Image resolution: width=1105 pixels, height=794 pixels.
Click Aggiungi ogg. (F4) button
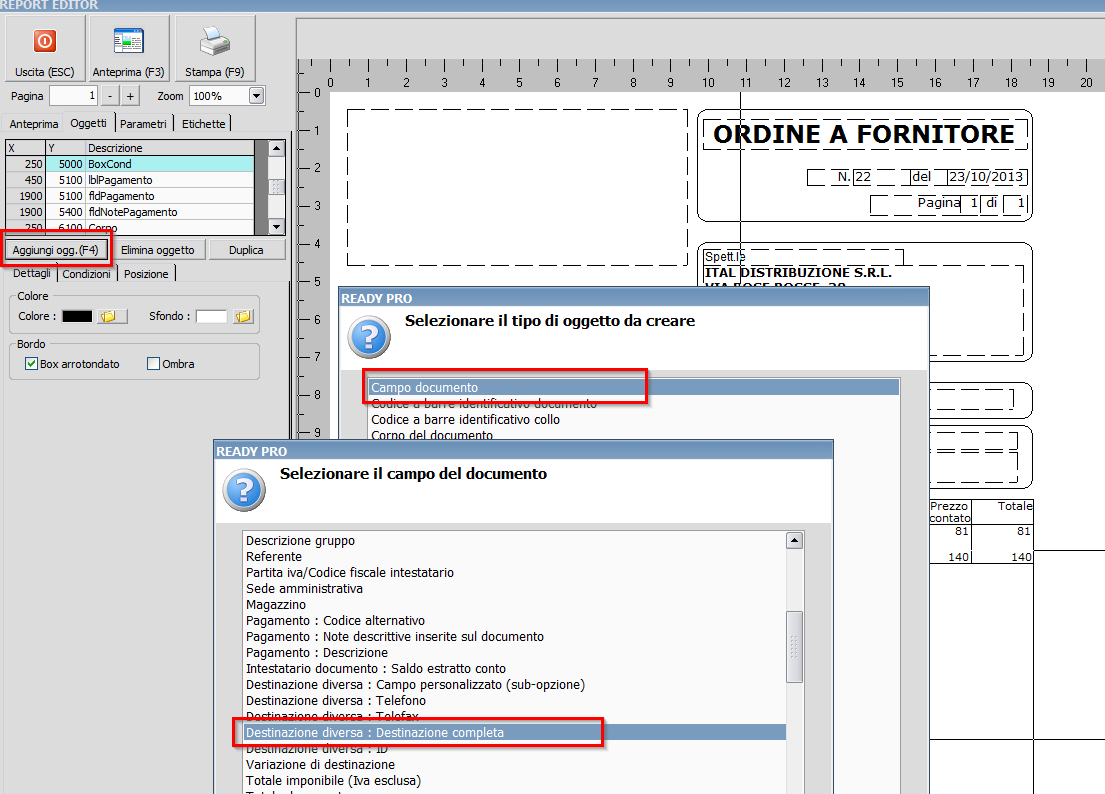(x=55, y=250)
